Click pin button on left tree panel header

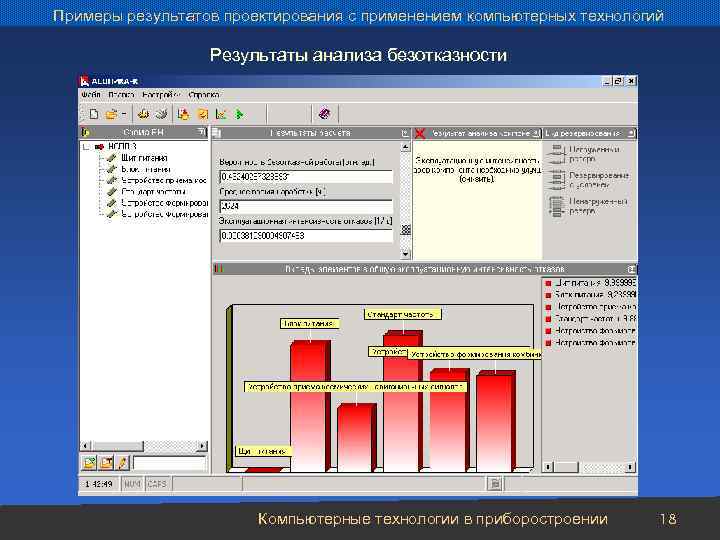click(202, 132)
